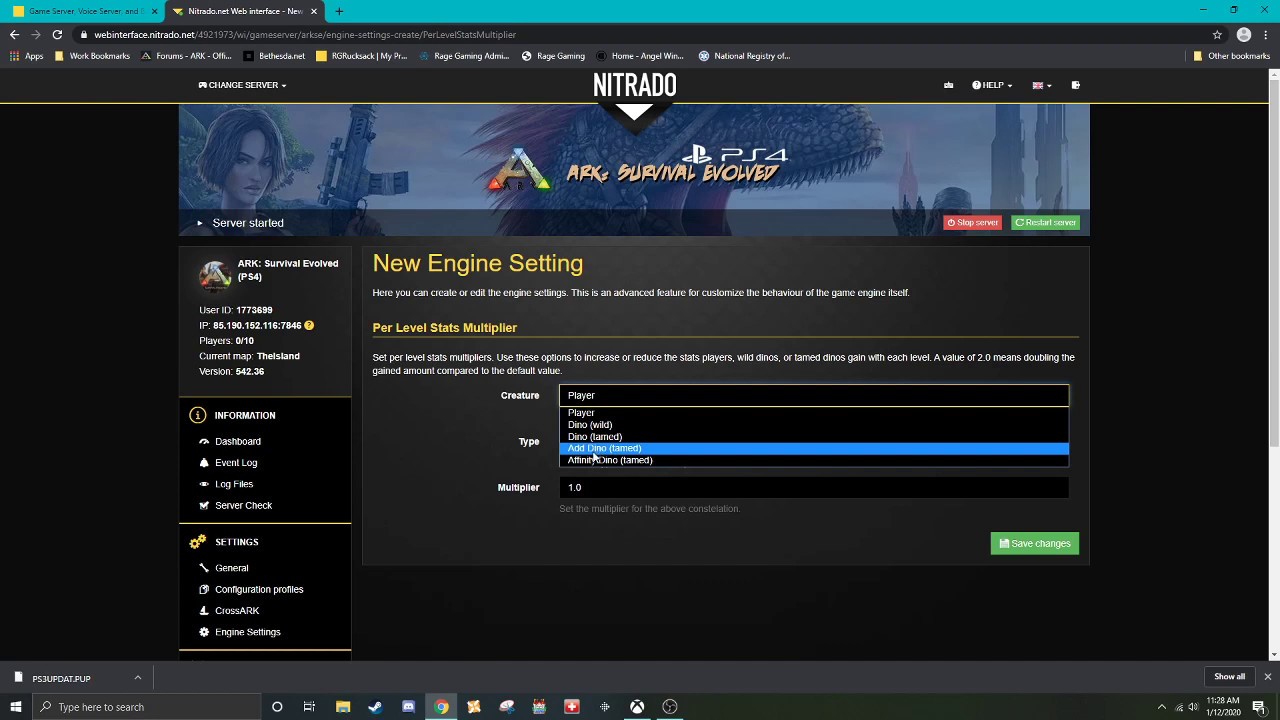Reload the page with browser refresh icon

pos(57,34)
